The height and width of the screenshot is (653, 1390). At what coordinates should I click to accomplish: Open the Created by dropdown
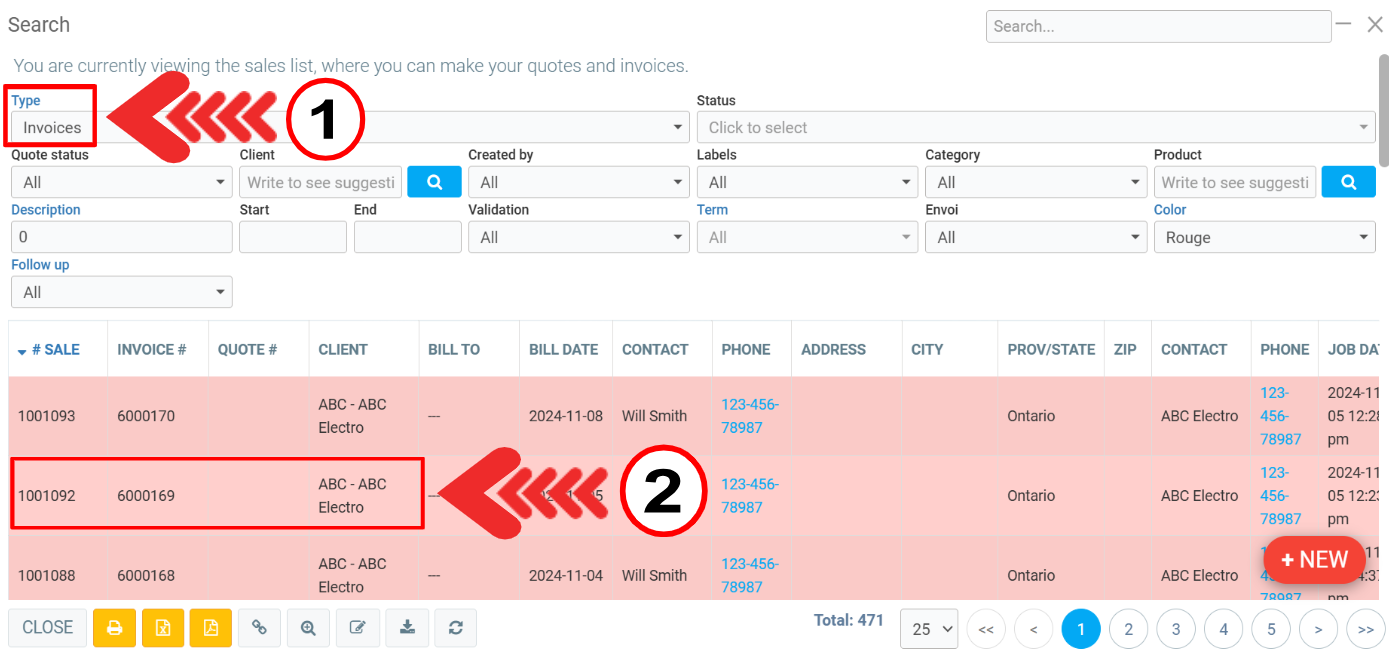tap(578, 183)
